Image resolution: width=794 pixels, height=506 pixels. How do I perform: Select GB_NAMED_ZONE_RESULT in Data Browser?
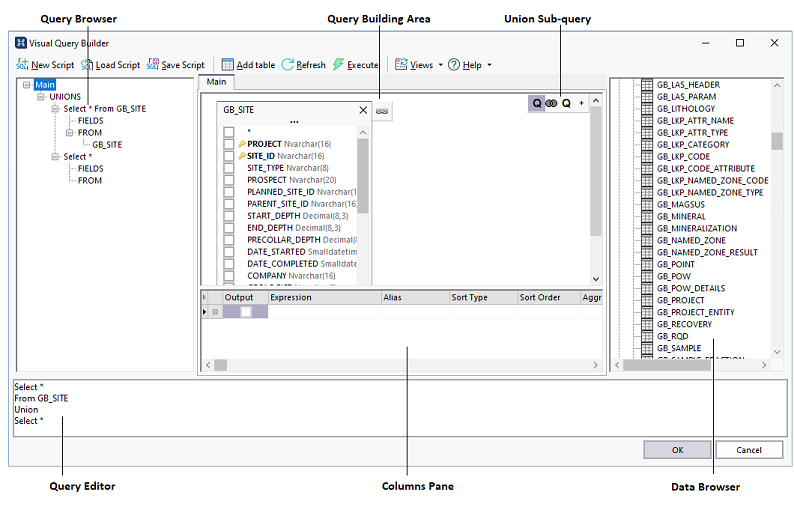pos(707,252)
